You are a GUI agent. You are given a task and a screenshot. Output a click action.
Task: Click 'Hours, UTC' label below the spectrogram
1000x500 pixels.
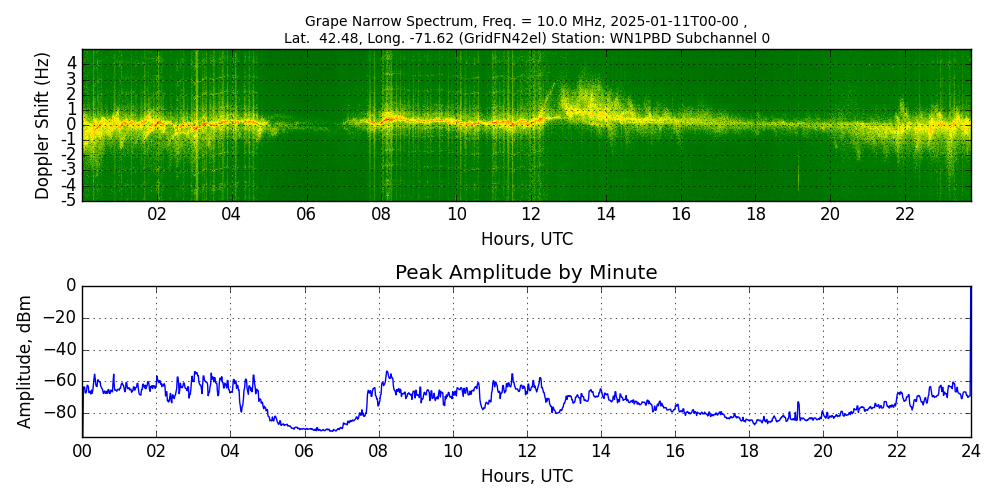526,240
